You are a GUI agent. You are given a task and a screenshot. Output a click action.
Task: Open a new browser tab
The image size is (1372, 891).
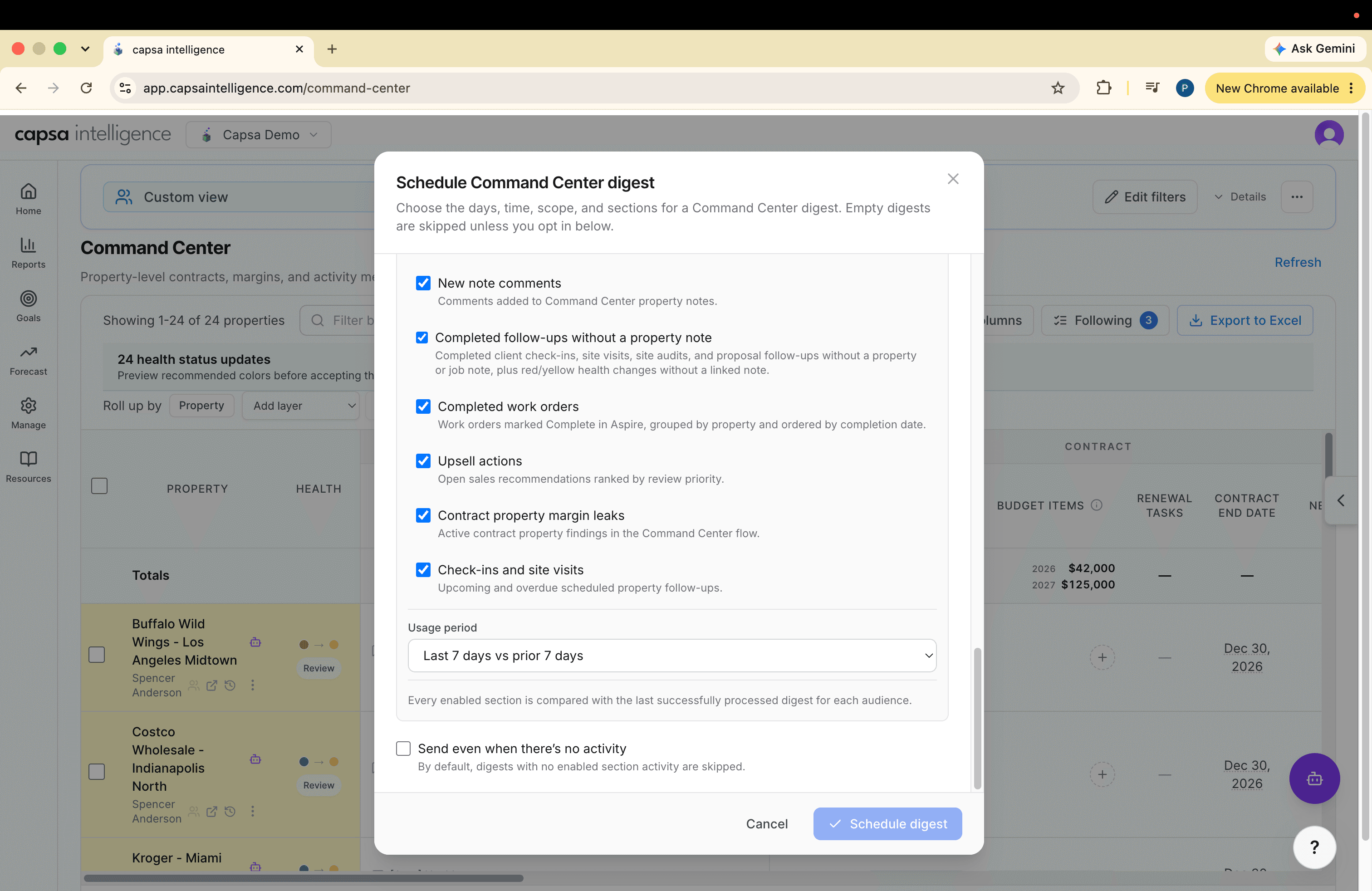pyautogui.click(x=332, y=49)
